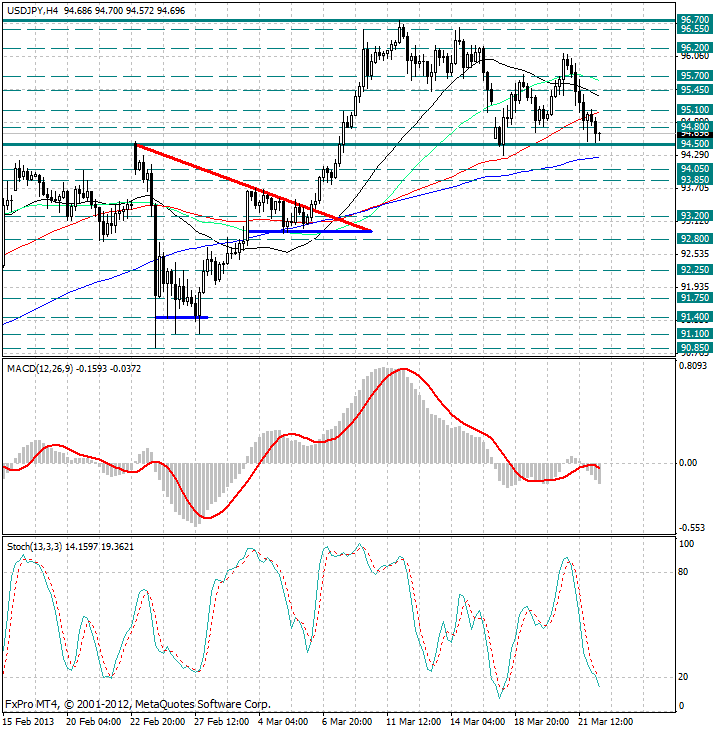Click the 92.800 price level label
Viewport: 713px width, 729px height.
[694, 239]
